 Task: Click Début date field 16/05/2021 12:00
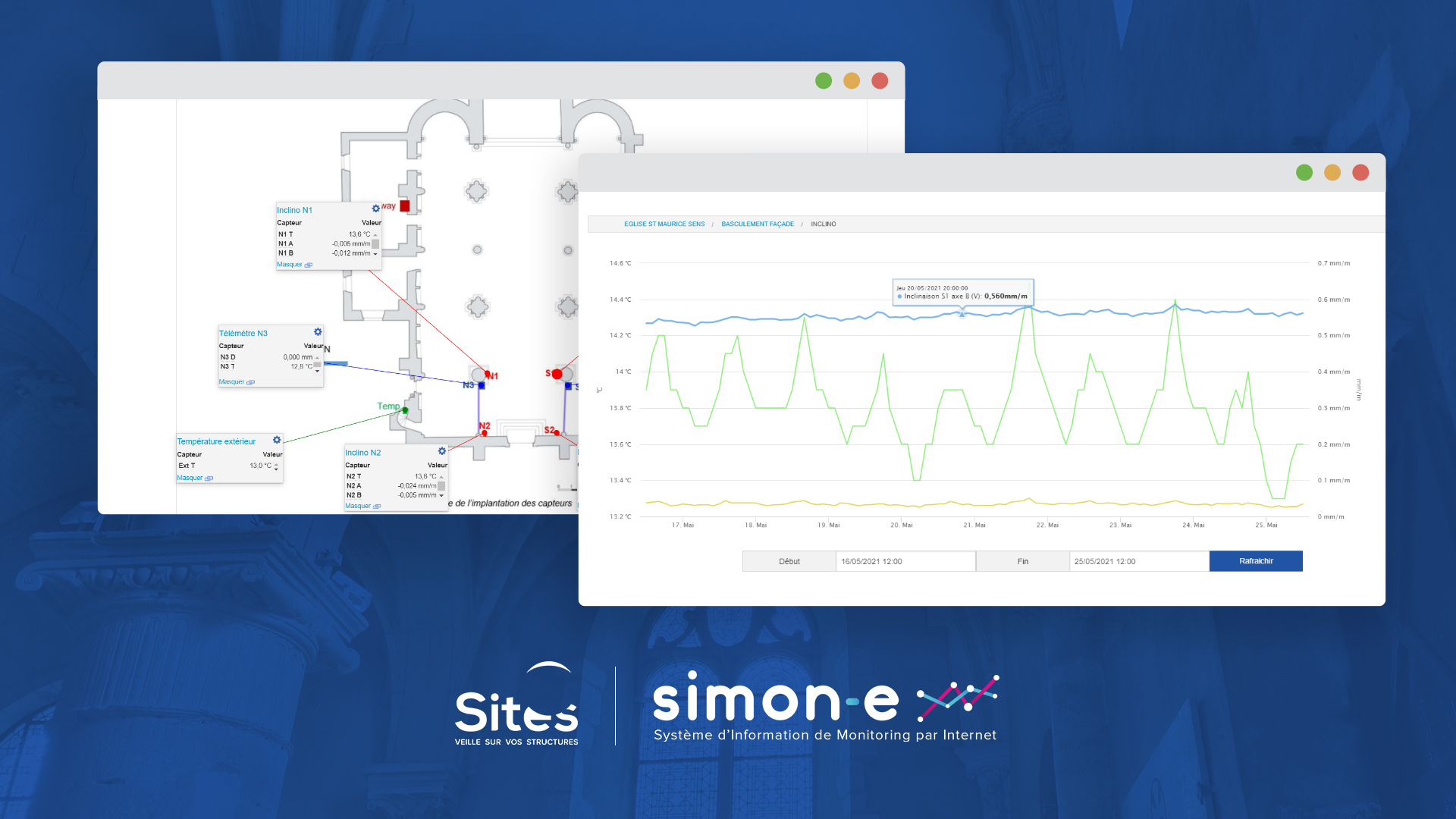click(x=905, y=561)
